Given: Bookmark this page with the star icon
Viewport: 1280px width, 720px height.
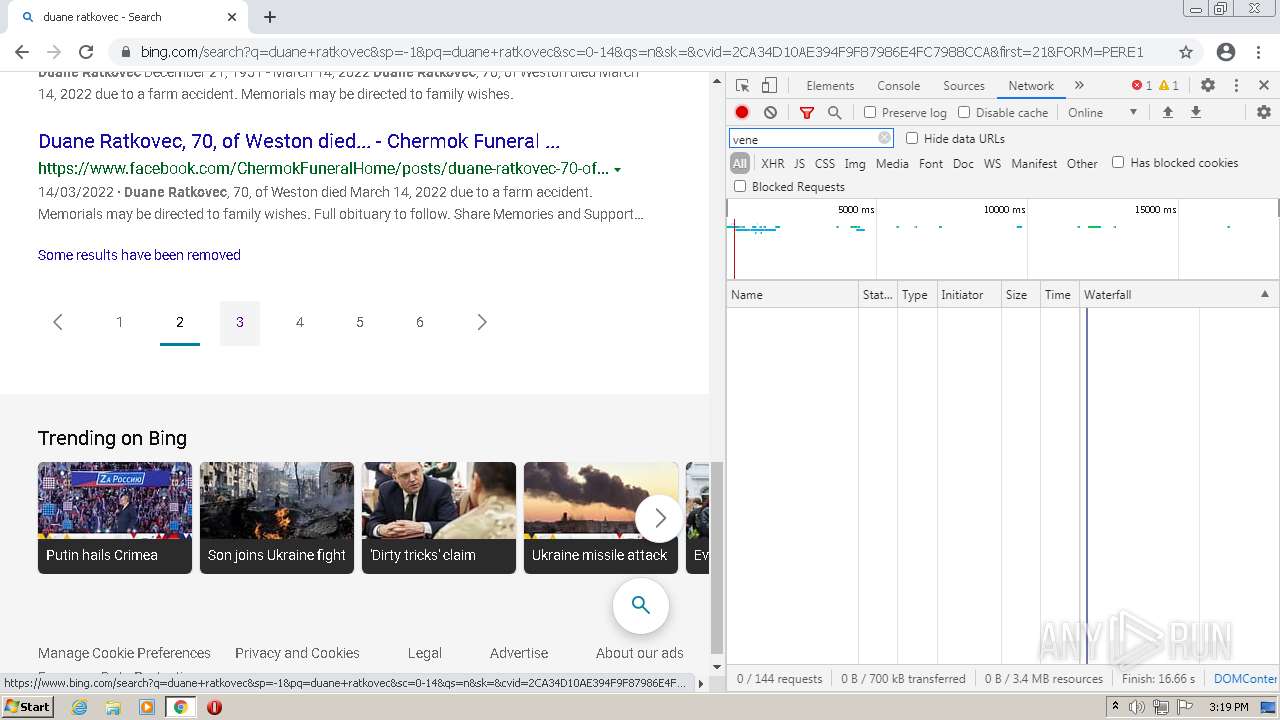Looking at the screenshot, I should click(x=1186, y=52).
